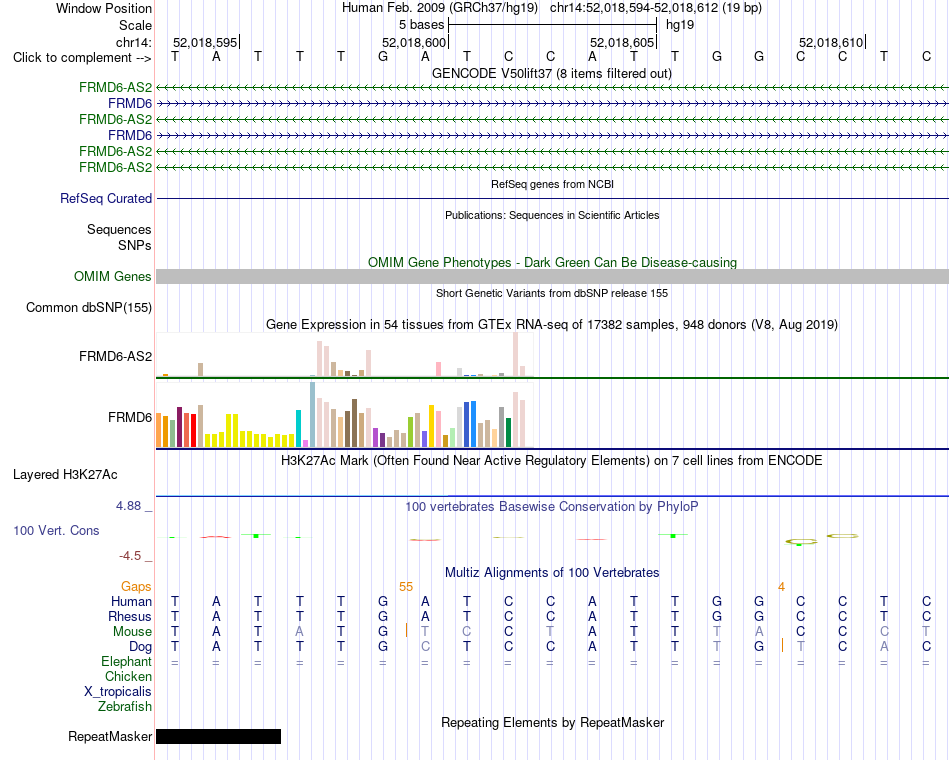Click the -4.5 PhyloP lower scale value
The height and width of the screenshot is (760, 950).
(130, 556)
